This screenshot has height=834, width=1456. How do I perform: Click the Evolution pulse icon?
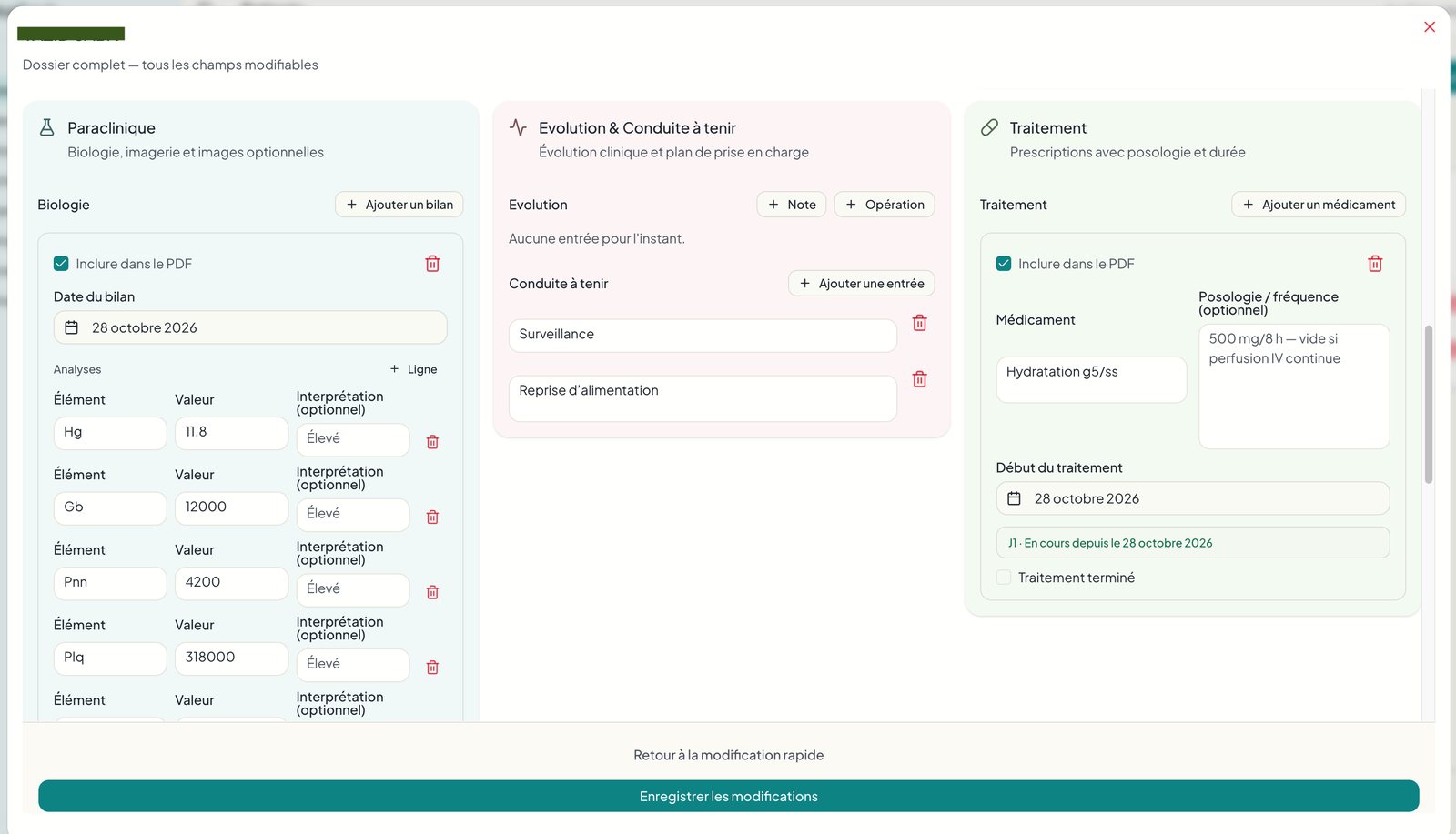click(x=518, y=127)
